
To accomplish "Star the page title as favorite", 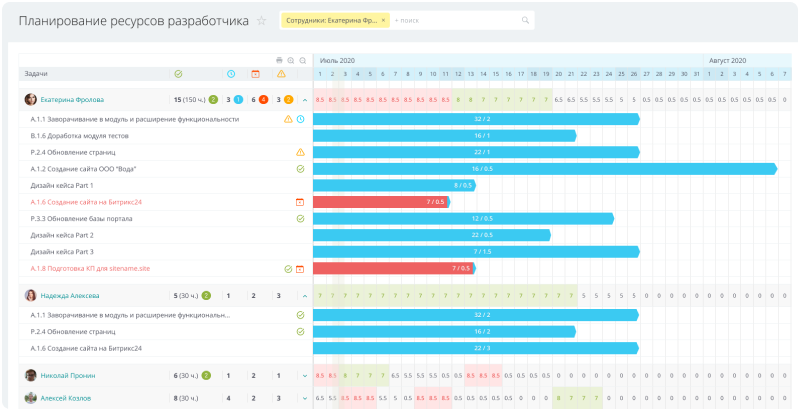I will (x=261, y=21).
